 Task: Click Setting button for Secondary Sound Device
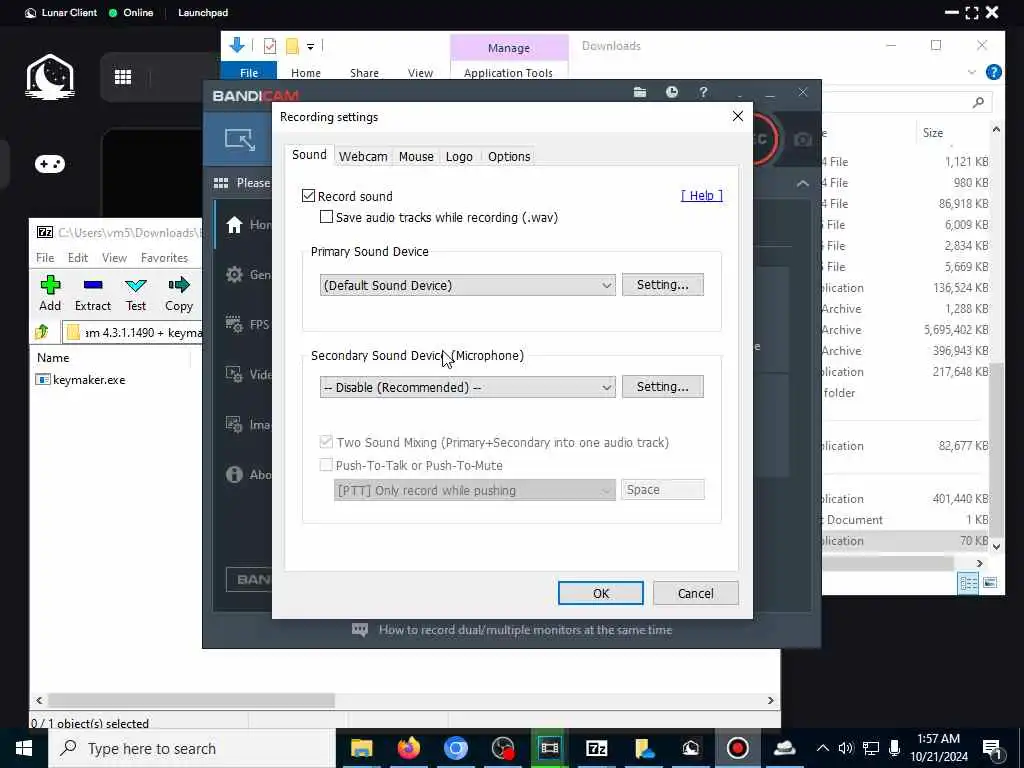coord(662,387)
